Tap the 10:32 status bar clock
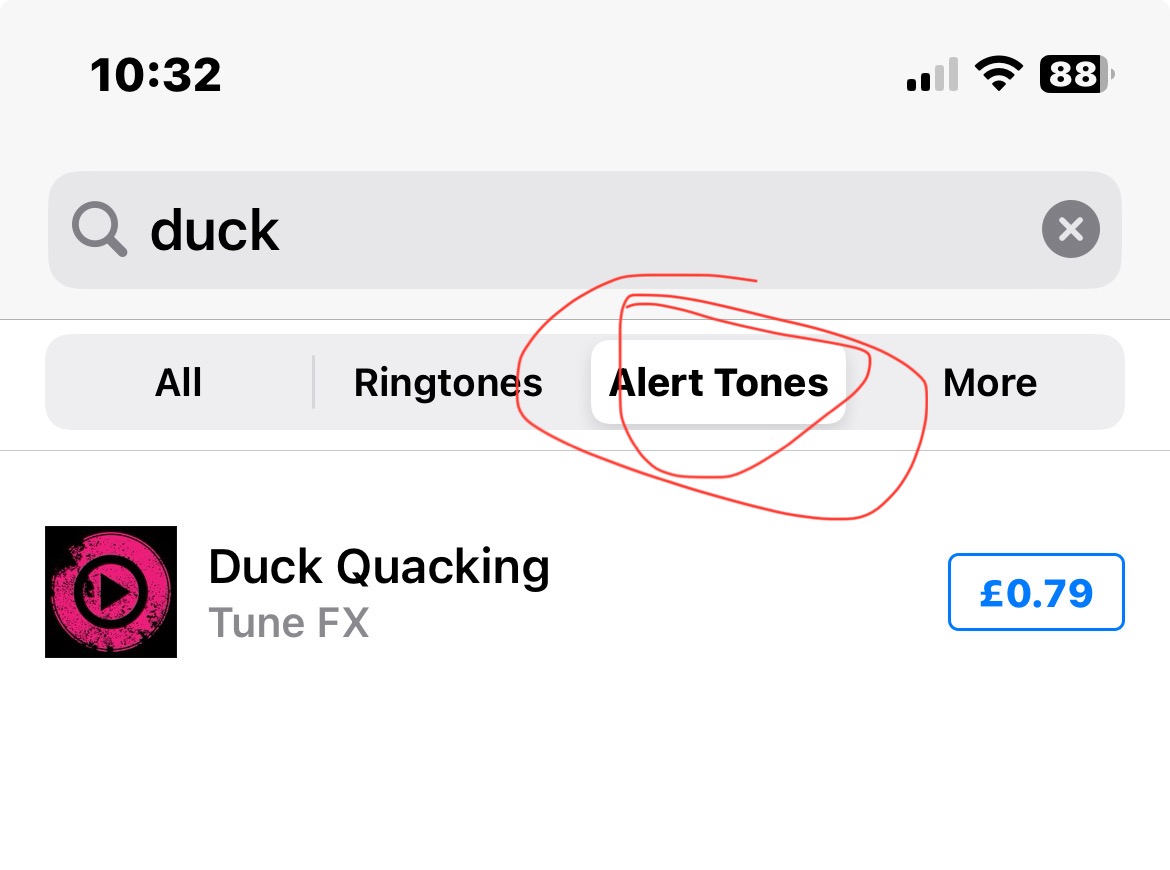Image resolution: width=1170 pixels, height=870 pixels. 155,75
